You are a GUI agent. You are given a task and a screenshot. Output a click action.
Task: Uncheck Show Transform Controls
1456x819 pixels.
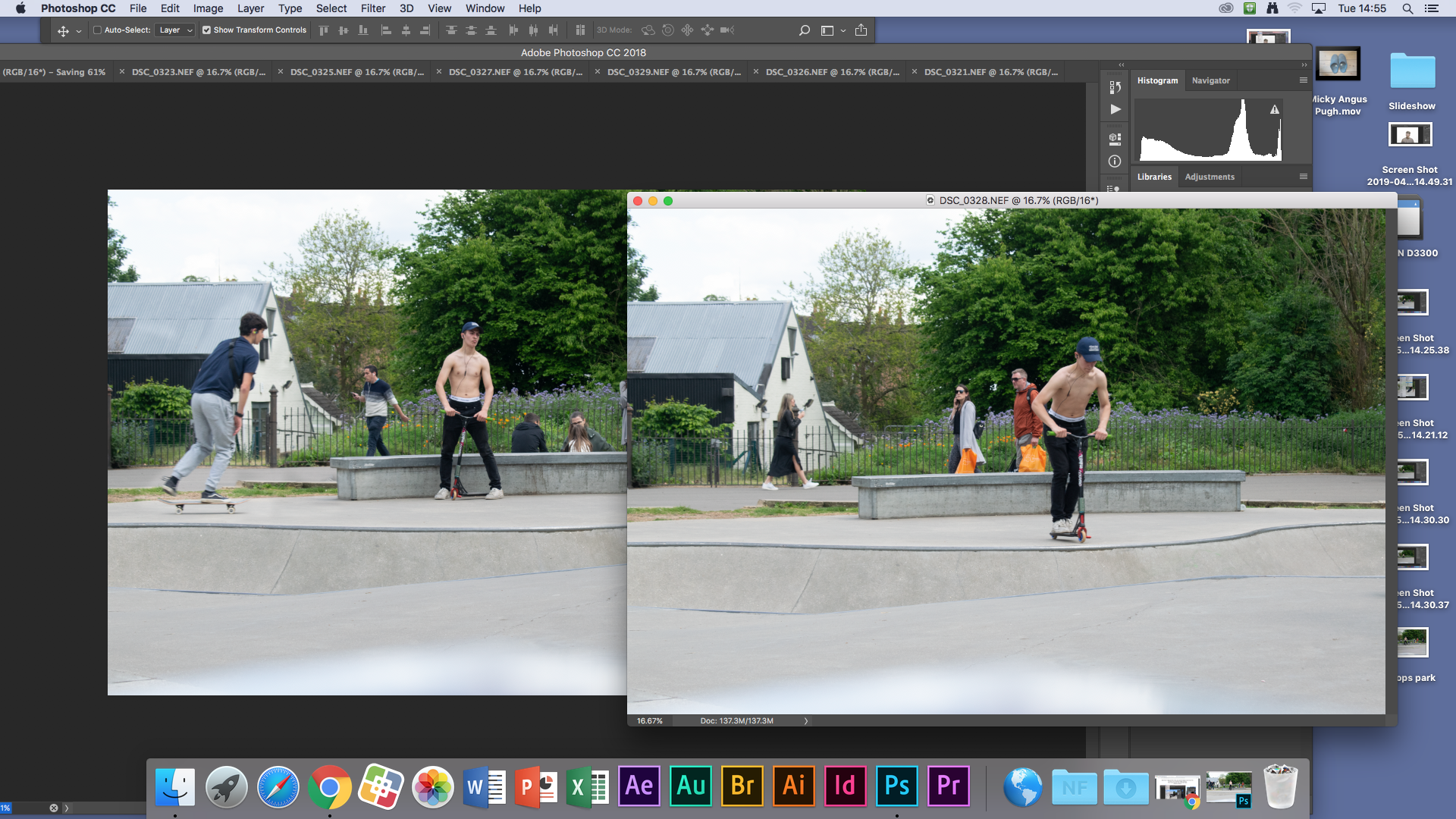(x=206, y=30)
